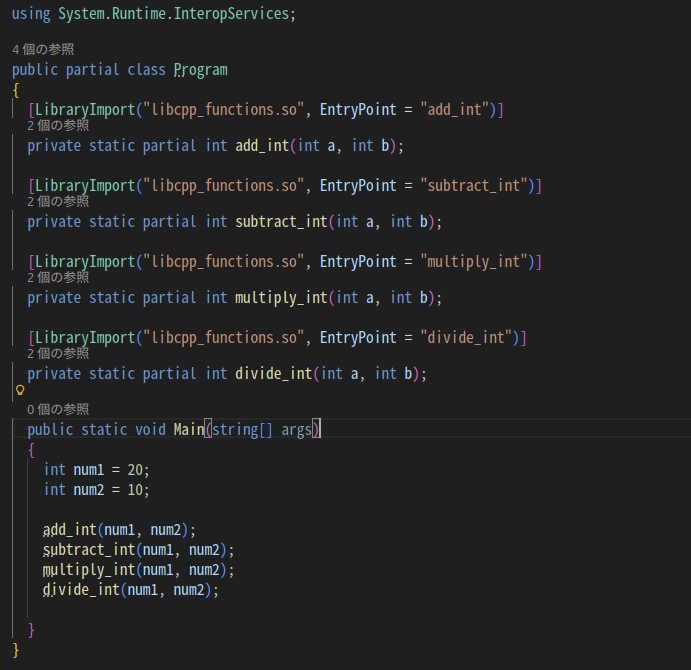The image size is (691, 670).
Task: Click System.Runtime.InteropServices in the using line
Action: (x=174, y=14)
